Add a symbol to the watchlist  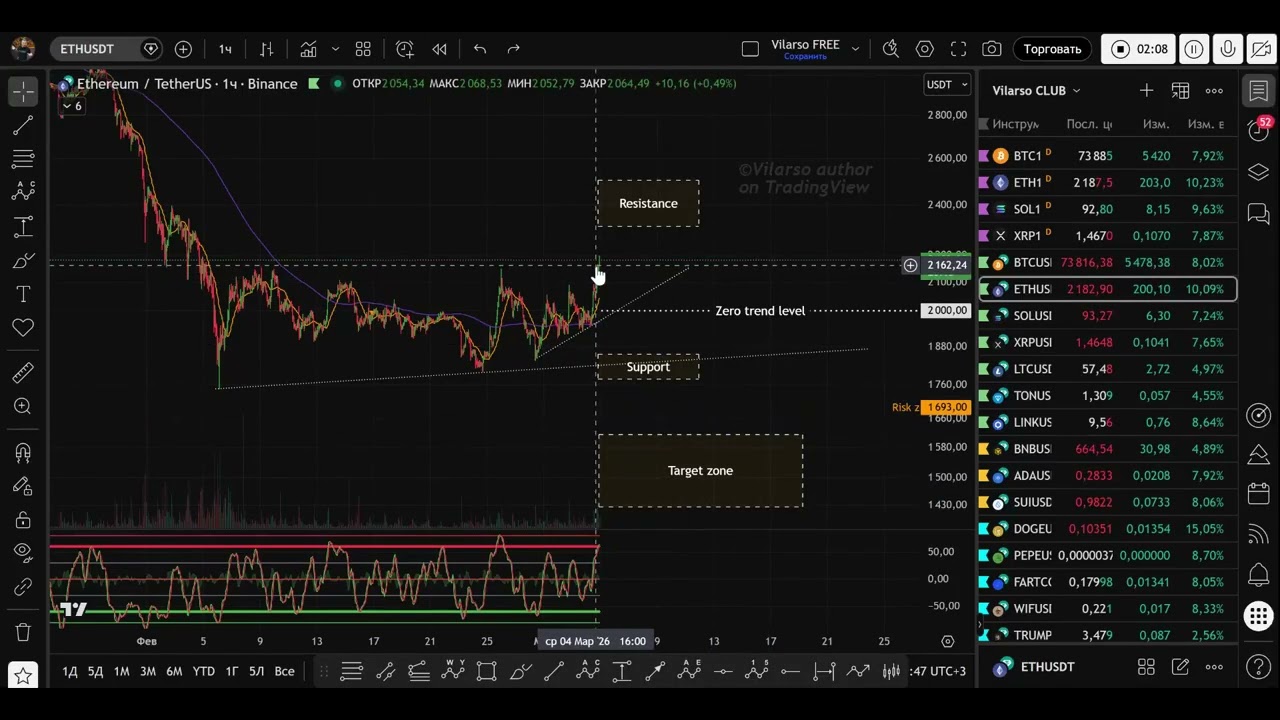point(1146,91)
